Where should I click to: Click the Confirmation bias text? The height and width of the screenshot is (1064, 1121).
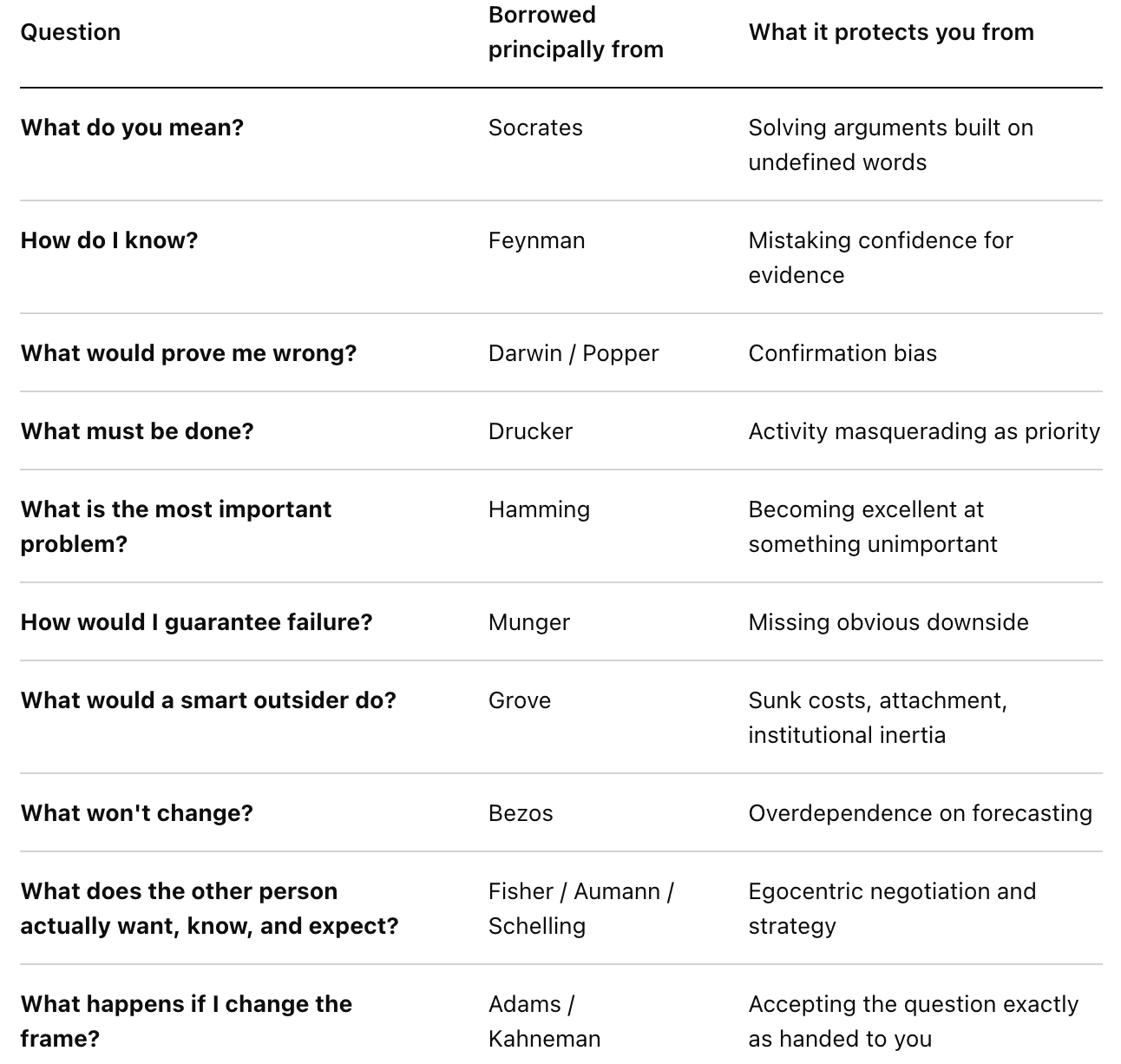point(842,353)
